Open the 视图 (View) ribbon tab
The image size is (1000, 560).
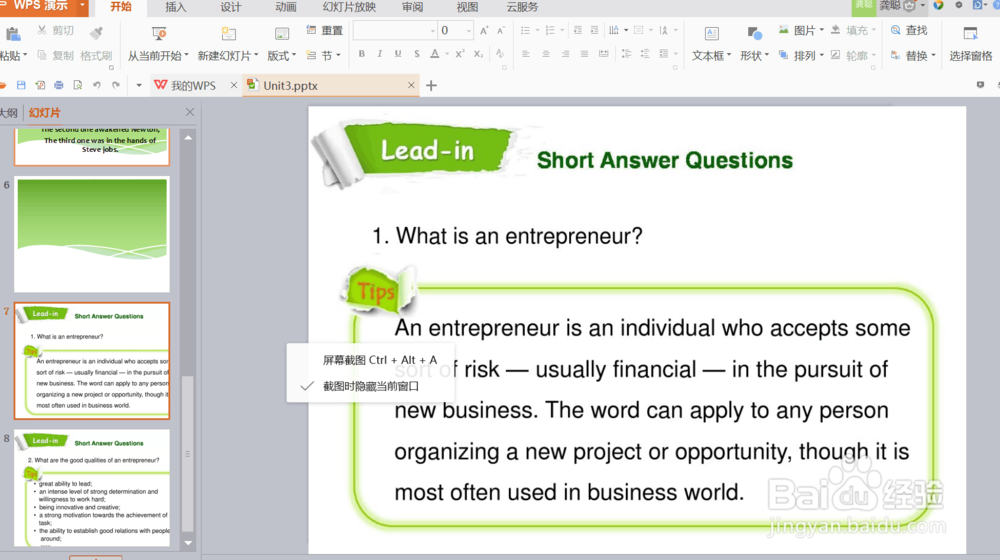click(x=467, y=7)
